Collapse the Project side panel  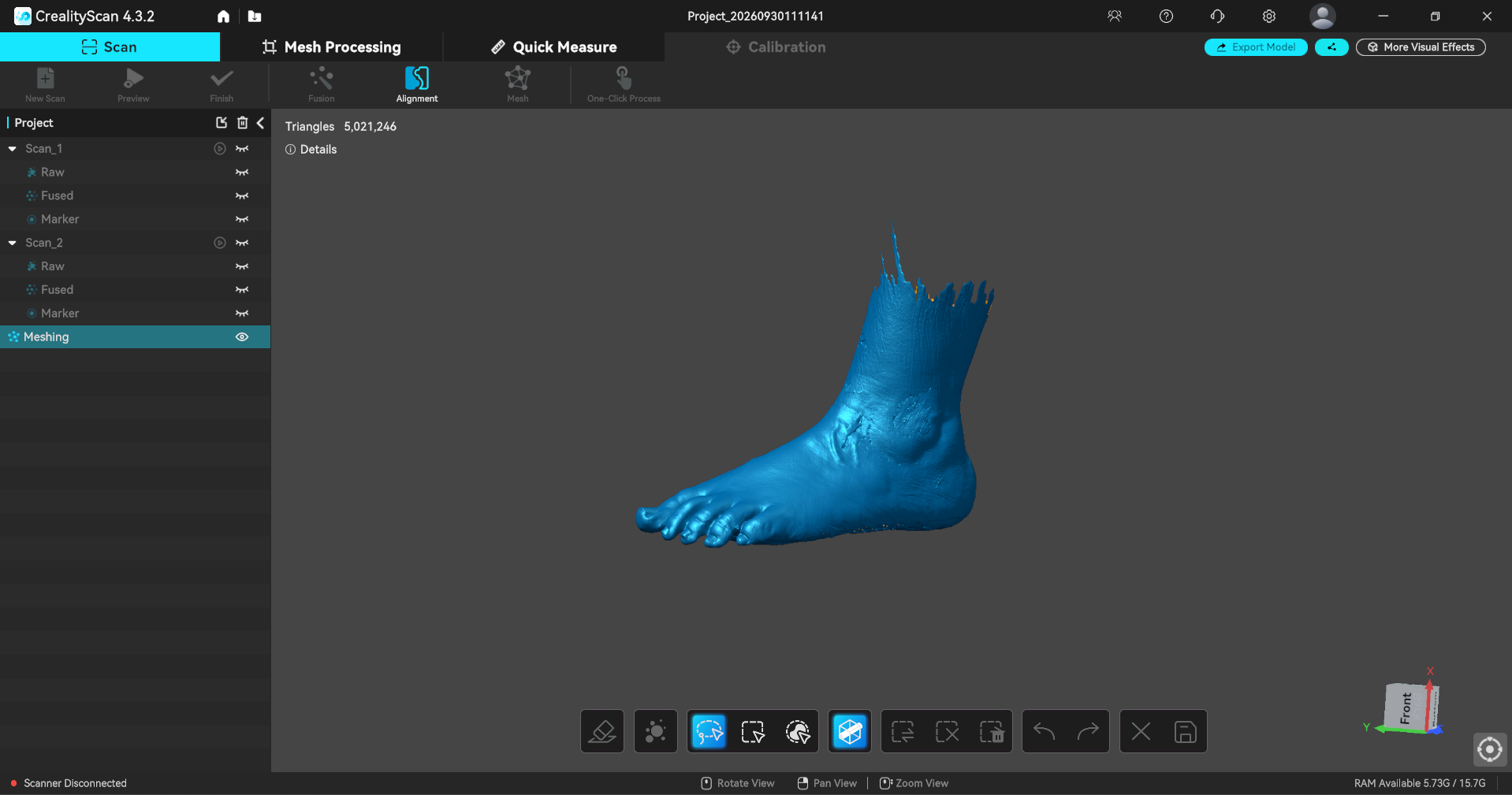[x=261, y=122]
